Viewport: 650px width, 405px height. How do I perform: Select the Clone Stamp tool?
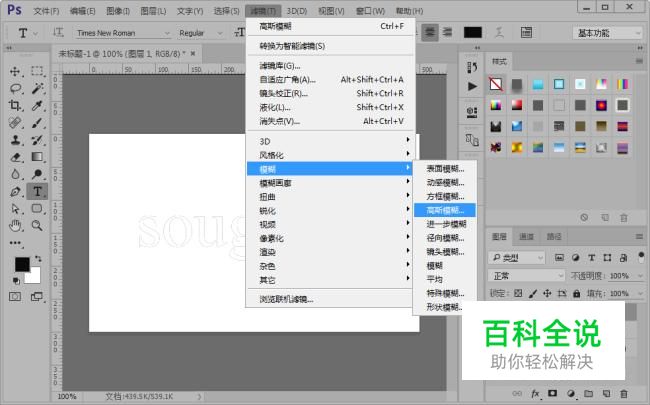[15, 140]
